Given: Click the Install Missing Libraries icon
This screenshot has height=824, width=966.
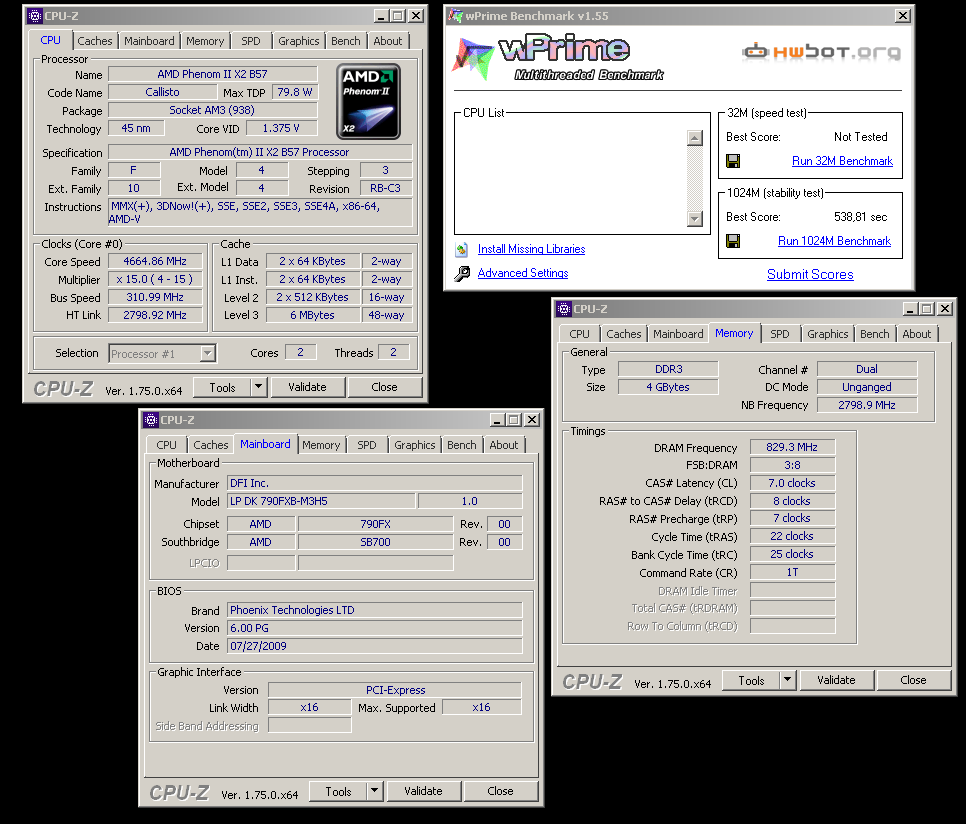Looking at the screenshot, I should pyautogui.click(x=461, y=249).
